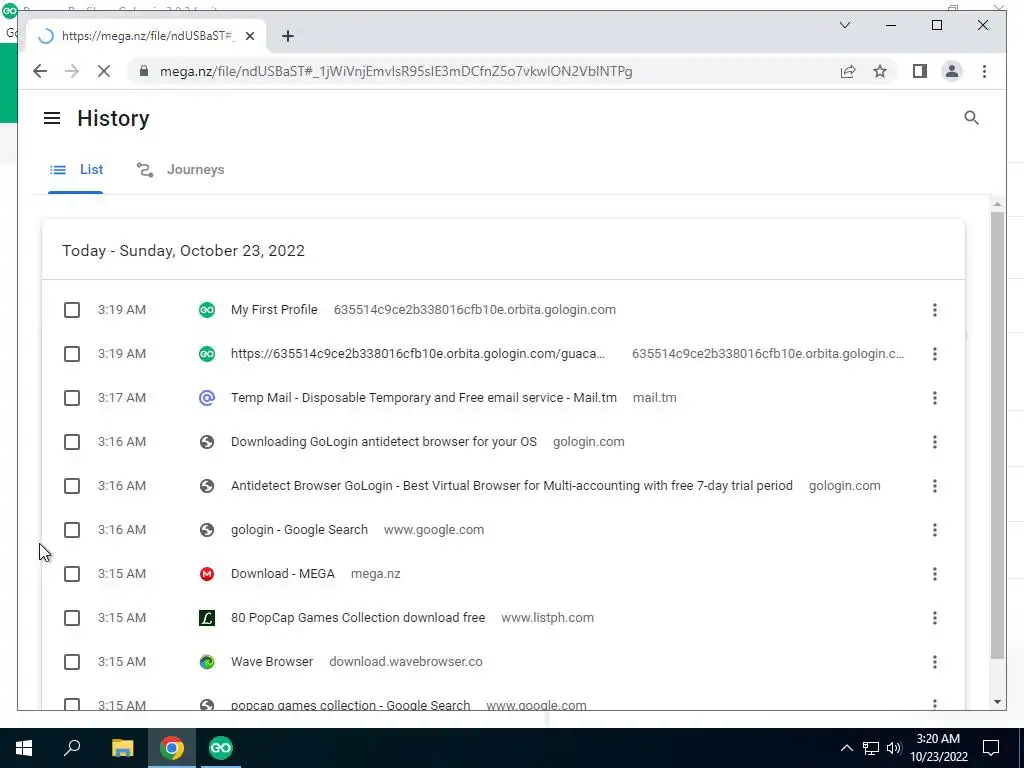The width and height of the screenshot is (1024, 768).
Task: Tick the Wave Browser history checkbox
Action: (72, 662)
